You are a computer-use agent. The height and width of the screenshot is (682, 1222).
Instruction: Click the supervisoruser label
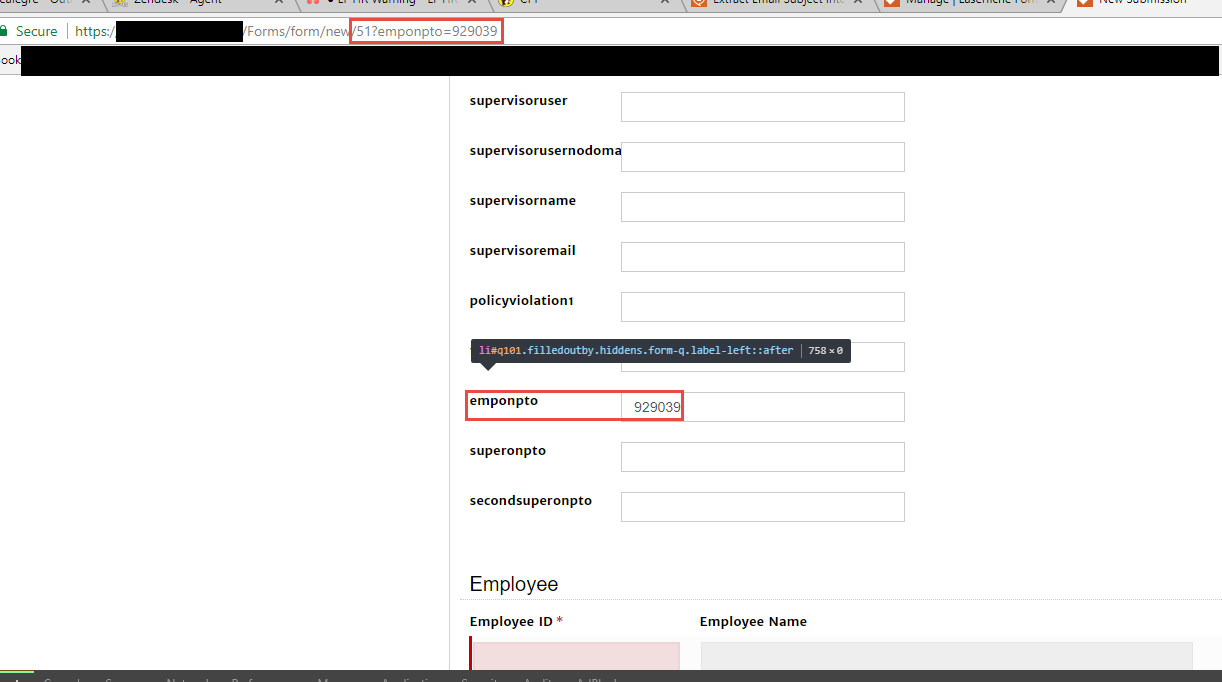[x=519, y=101]
